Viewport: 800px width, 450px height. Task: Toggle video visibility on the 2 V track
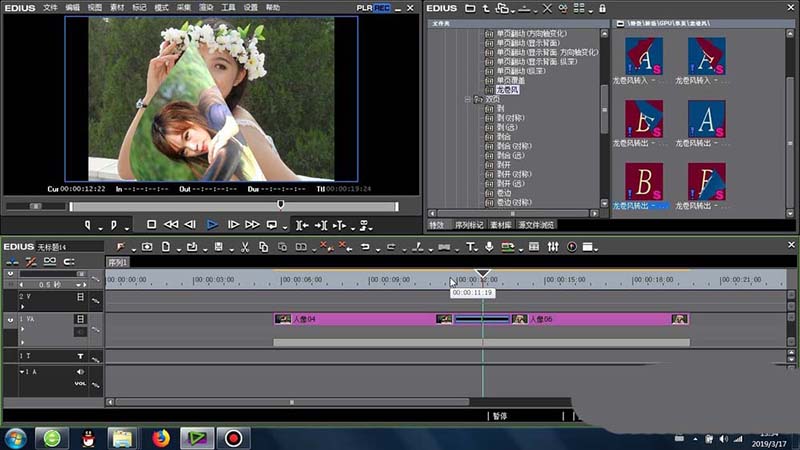[80, 296]
